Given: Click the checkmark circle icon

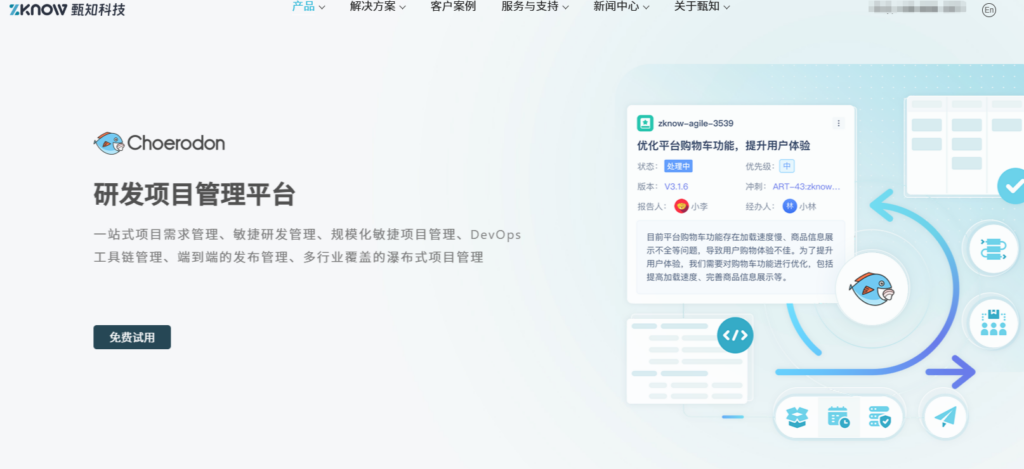Looking at the screenshot, I should click(1012, 186).
